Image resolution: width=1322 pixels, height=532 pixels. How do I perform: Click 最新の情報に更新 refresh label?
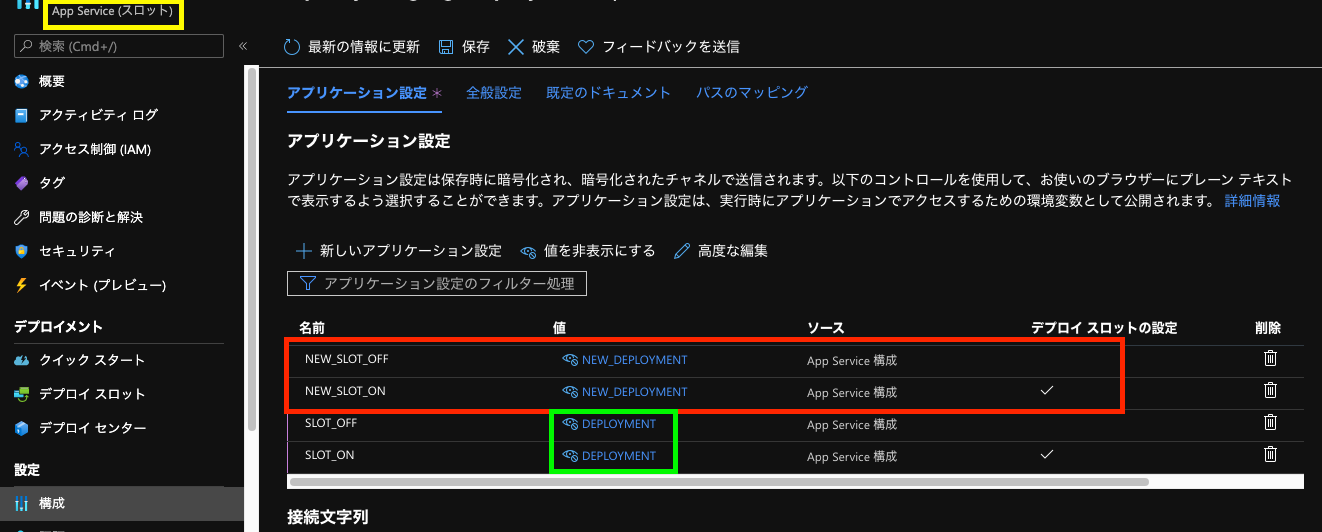pos(364,47)
